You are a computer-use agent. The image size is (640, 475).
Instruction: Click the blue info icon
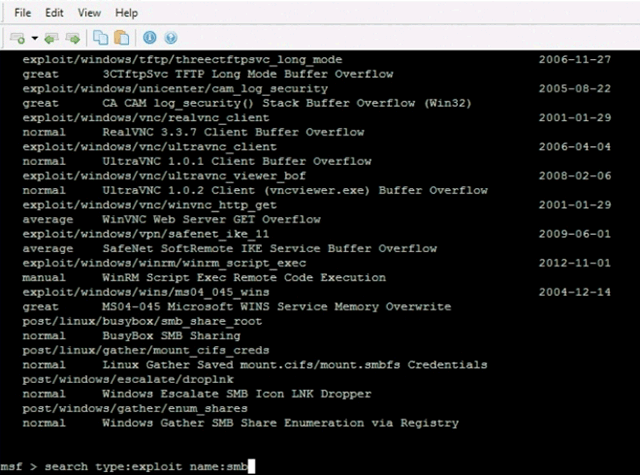149,38
